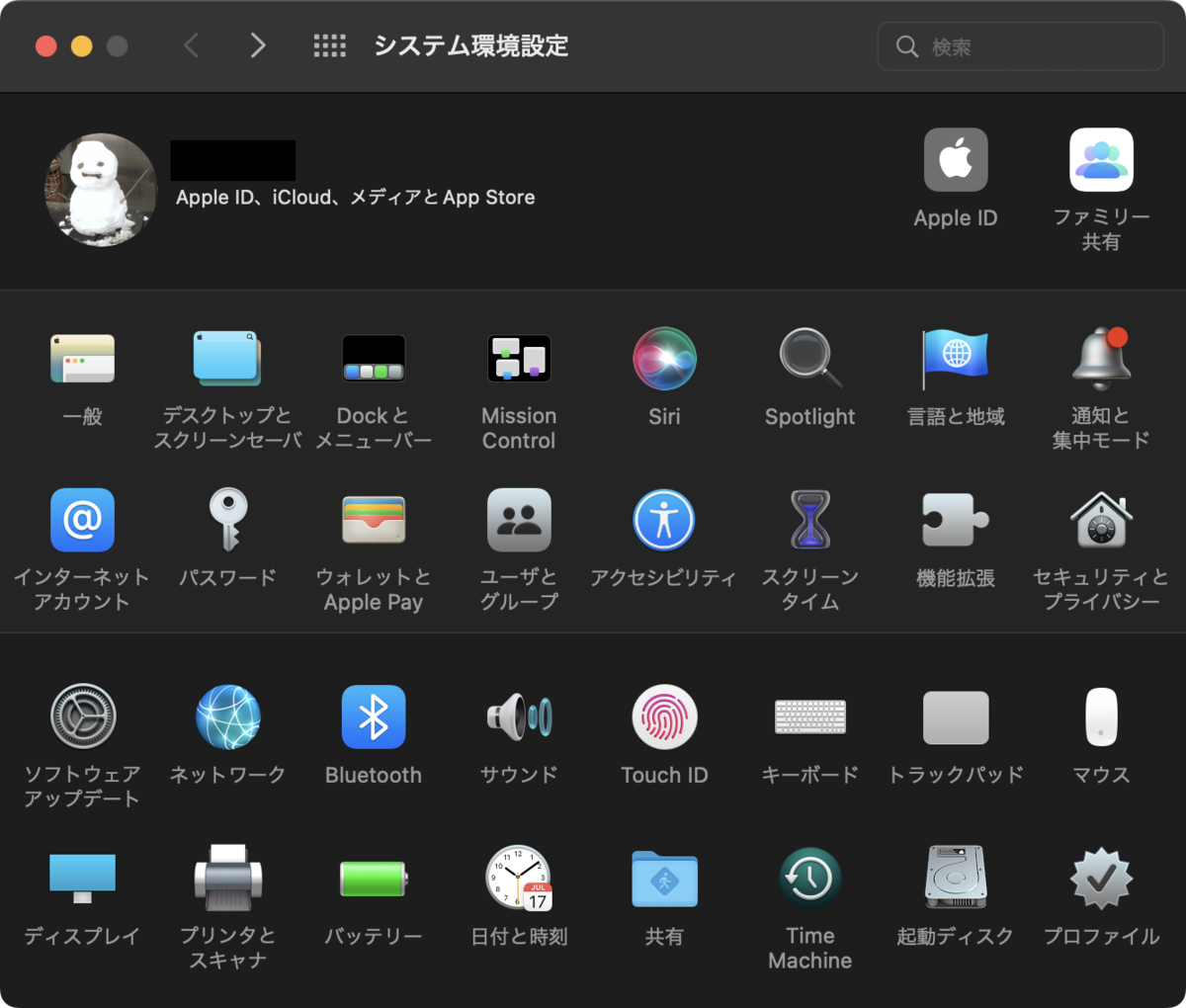
Task: Open Touch ID fingerprint icon
Action: tap(664, 716)
